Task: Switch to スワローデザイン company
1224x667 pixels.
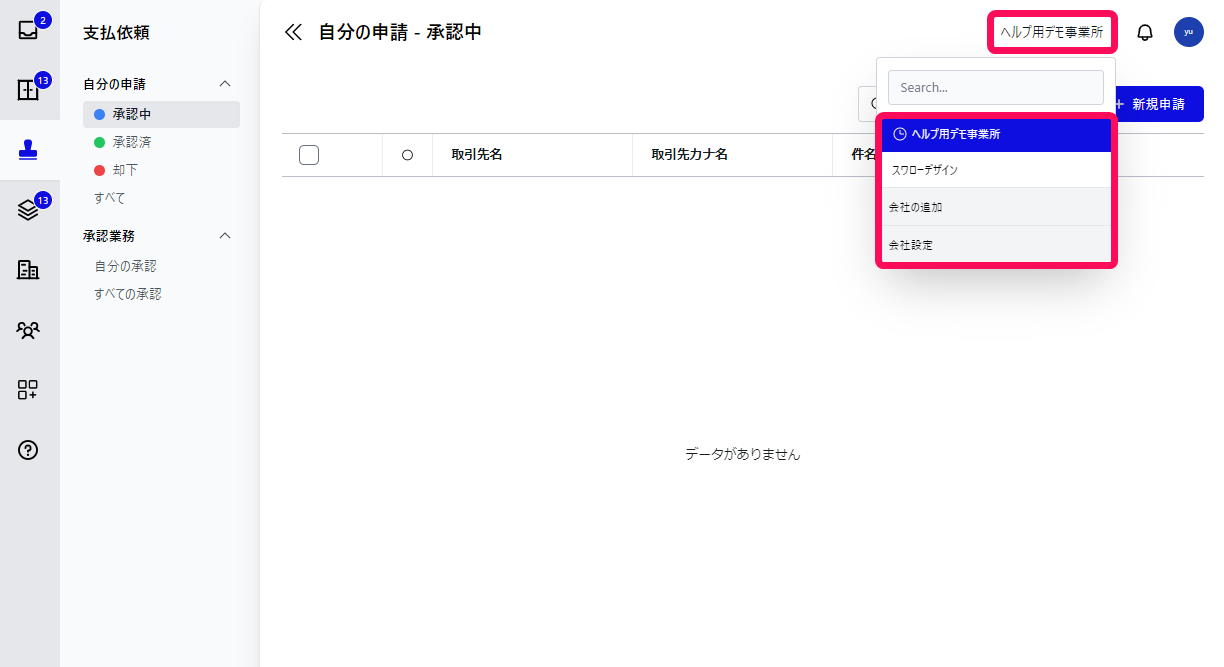Action: click(x=996, y=170)
